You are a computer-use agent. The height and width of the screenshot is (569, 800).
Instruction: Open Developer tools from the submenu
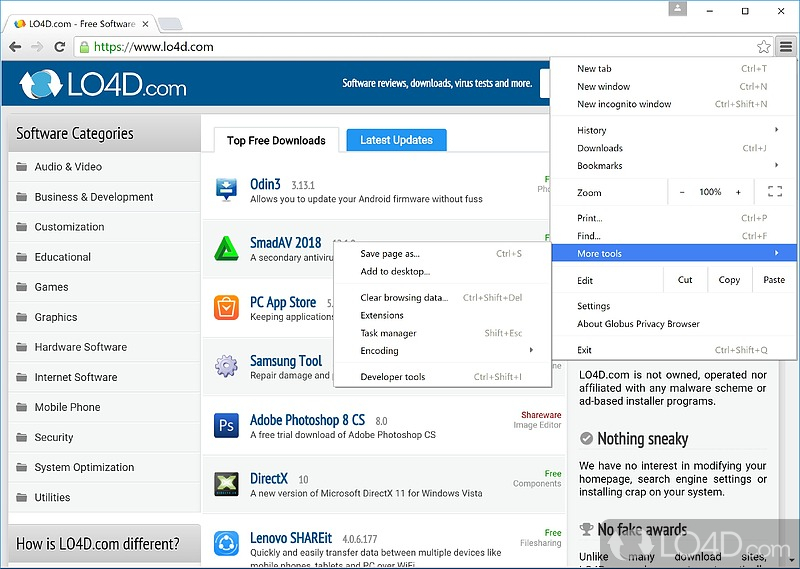pos(442,377)
